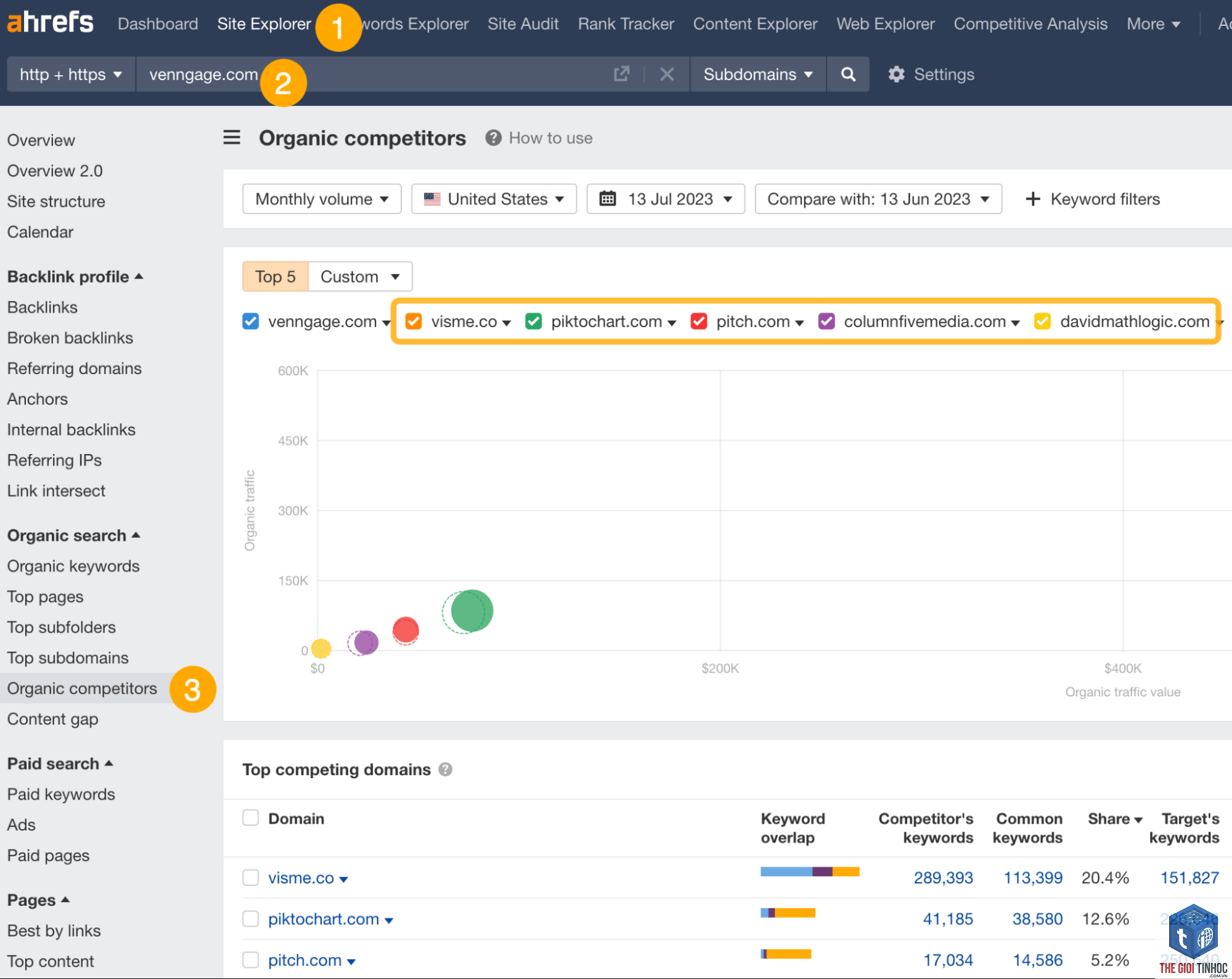
Task: Uncheck the pitch.com red checkbox
Action: (x=699, y=321)
